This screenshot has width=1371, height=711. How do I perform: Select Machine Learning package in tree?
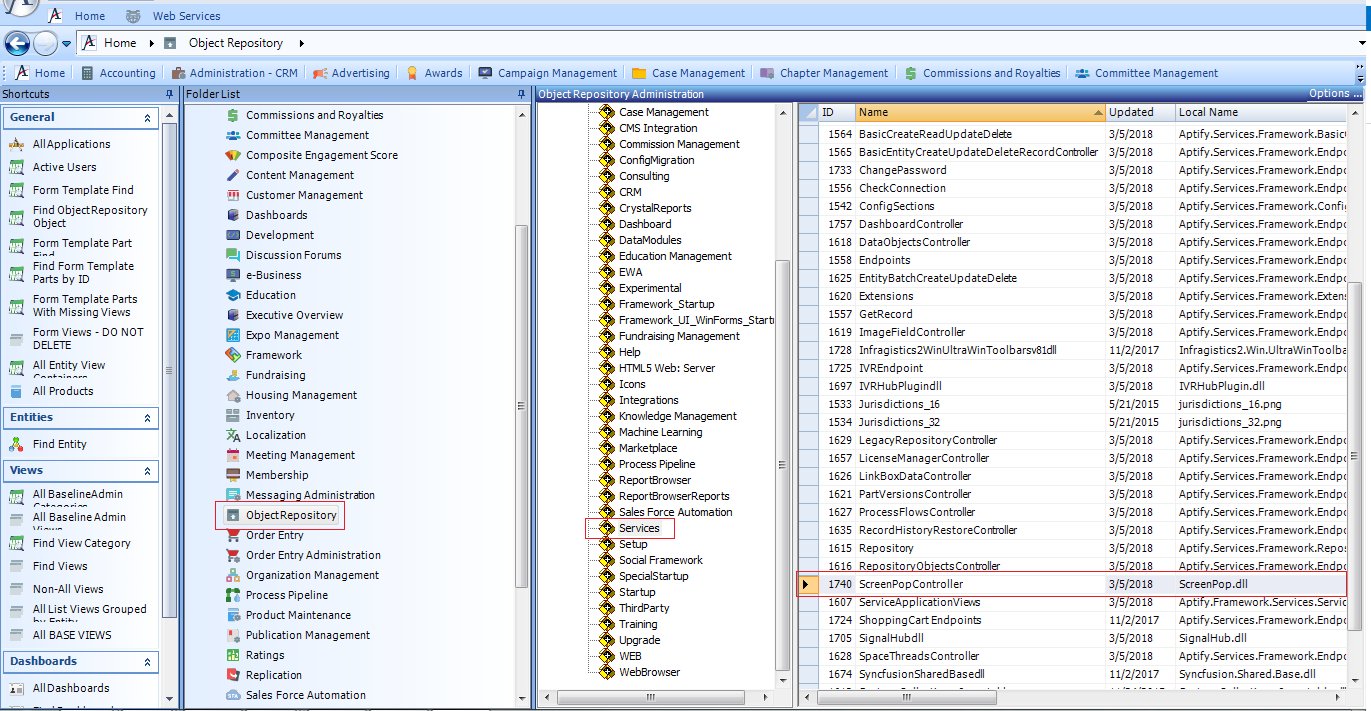pos(660,432)
